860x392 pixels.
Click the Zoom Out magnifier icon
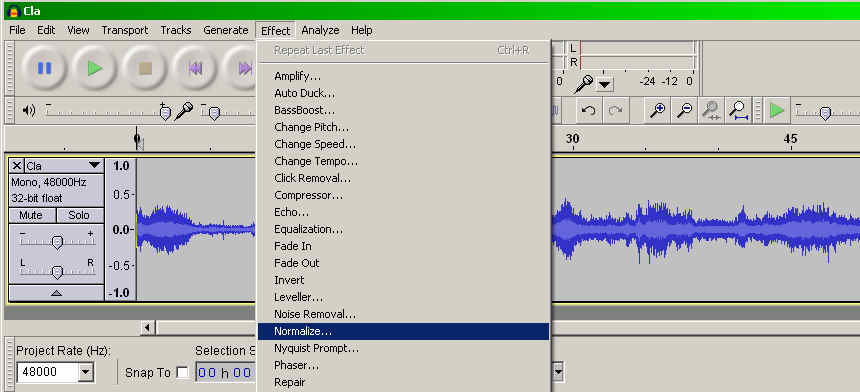coord(684,111)
